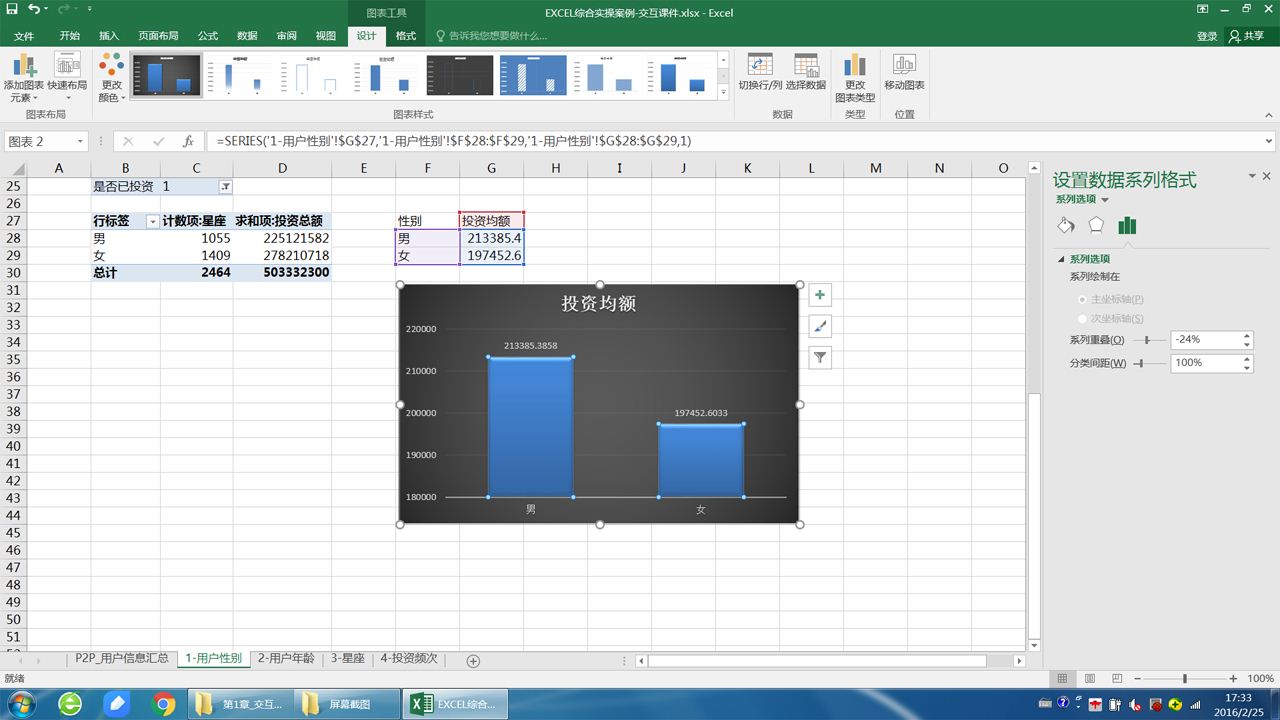Viewport: 1280px width, 720px height.
Task: Open the 是否已投资 filter dropdown
Action: point(225,187)
